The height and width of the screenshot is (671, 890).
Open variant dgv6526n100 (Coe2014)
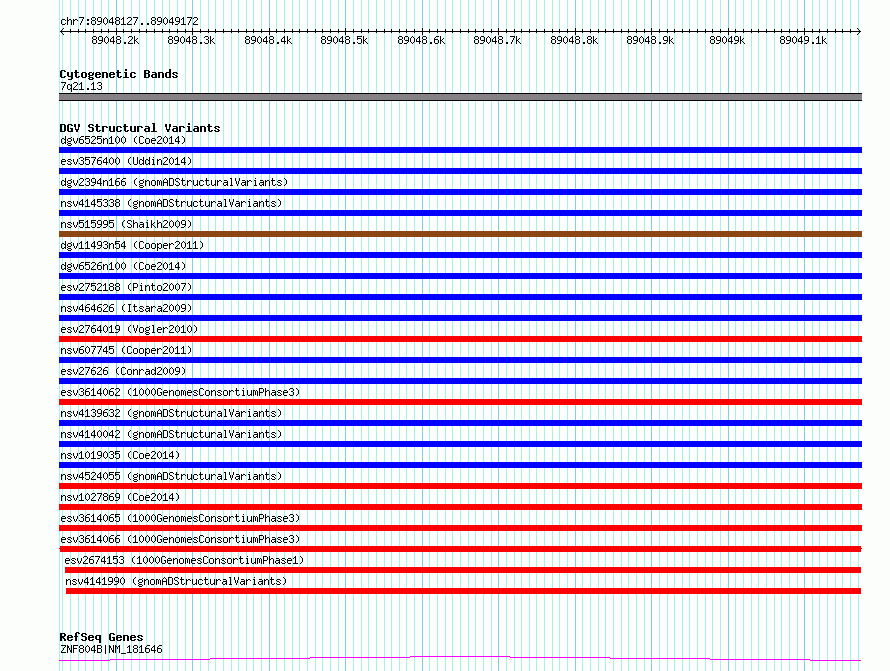tap(123, 266)
